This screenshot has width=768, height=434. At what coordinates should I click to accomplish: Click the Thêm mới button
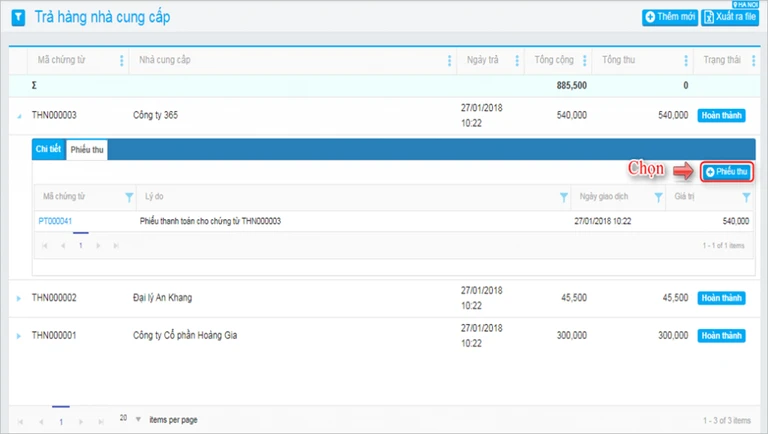pos(670,17)
